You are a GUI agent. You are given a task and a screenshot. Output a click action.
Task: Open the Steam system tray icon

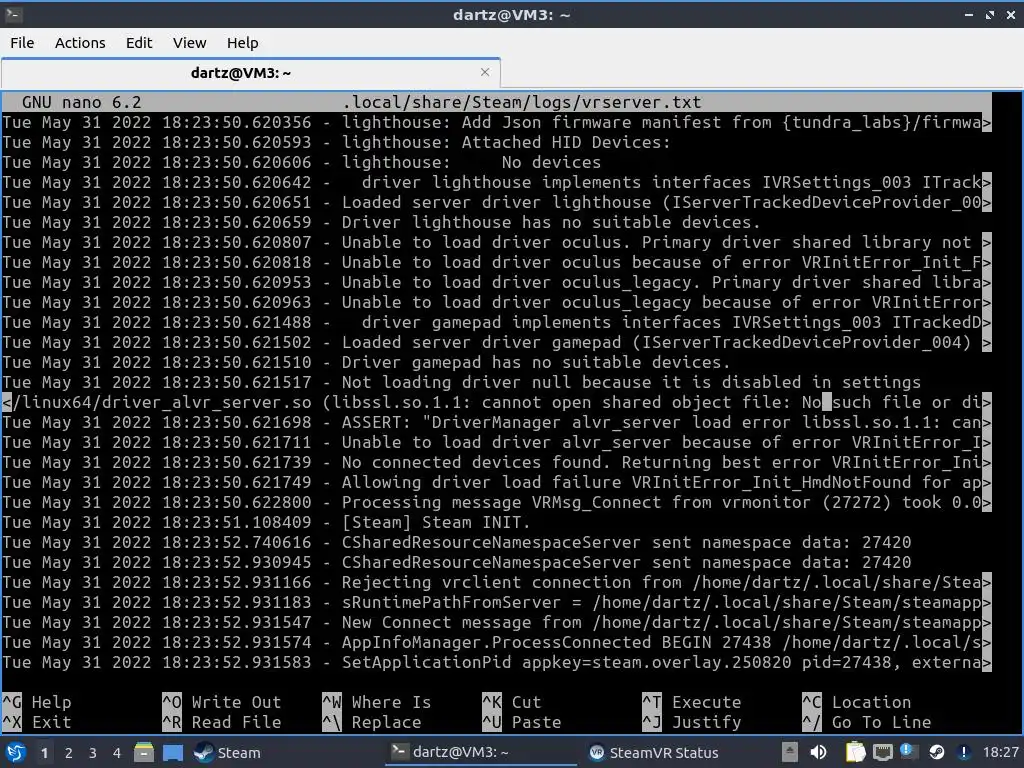pyautogui.click(x=936, y=752)
